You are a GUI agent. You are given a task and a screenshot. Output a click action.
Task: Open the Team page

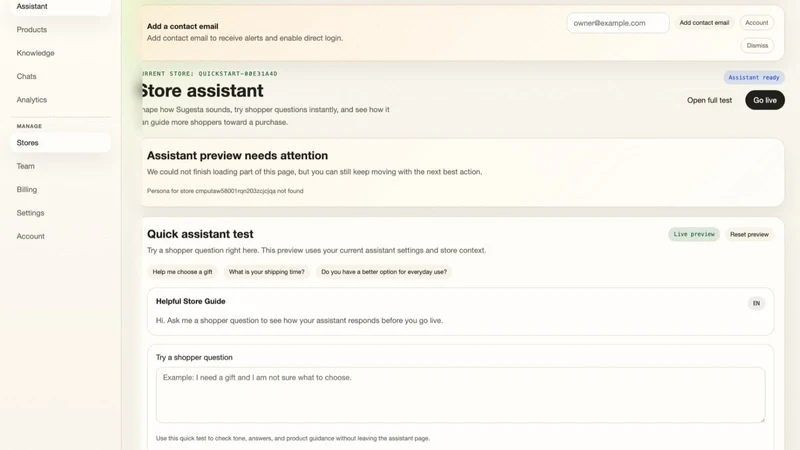[60, 166]
